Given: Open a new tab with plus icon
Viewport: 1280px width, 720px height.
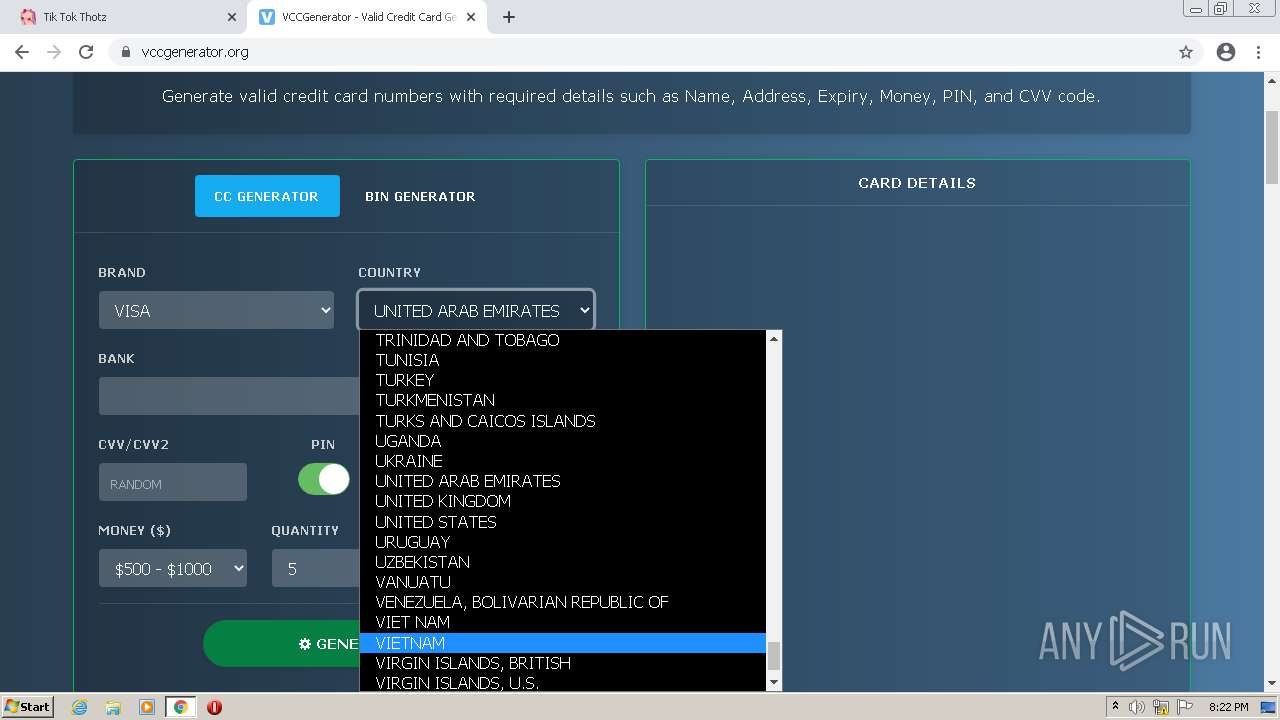Looking at the screenshot, I should point(509,17).
